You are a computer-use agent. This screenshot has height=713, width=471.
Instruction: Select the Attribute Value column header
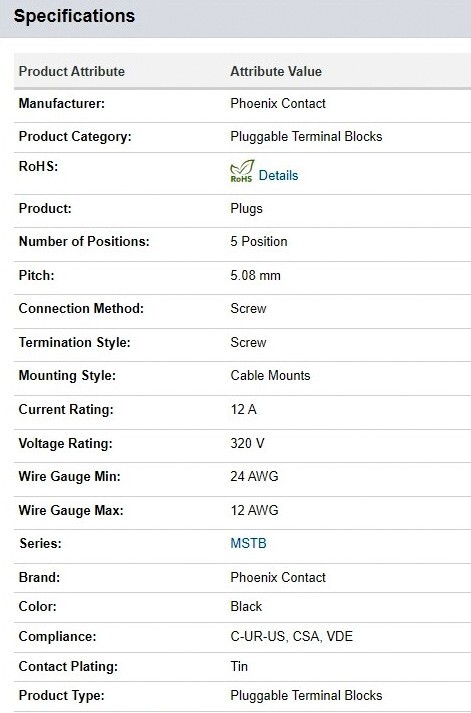point(276,71)
